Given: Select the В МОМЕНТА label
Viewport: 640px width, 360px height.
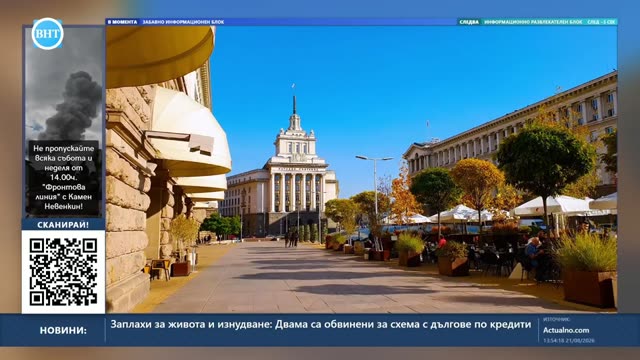Looking at the screenshot, I should [x=122, y=22].
